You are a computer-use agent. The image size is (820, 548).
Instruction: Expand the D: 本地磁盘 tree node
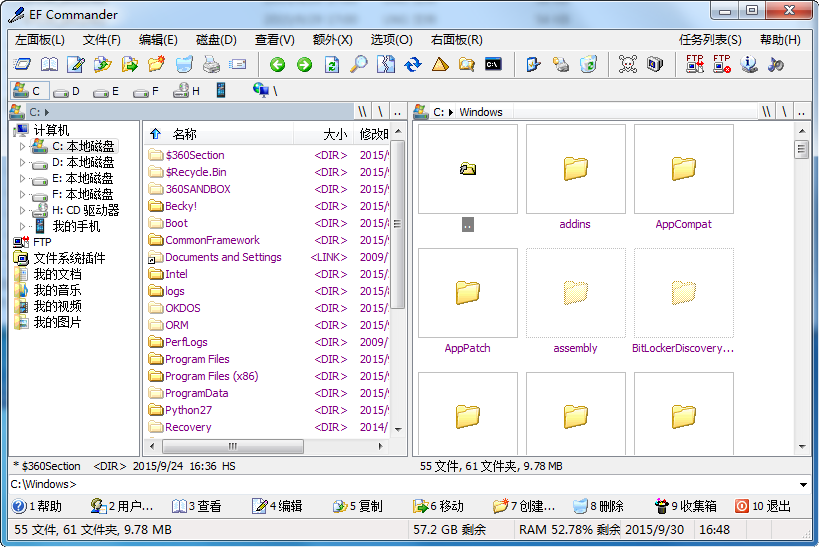pos(22,163)
